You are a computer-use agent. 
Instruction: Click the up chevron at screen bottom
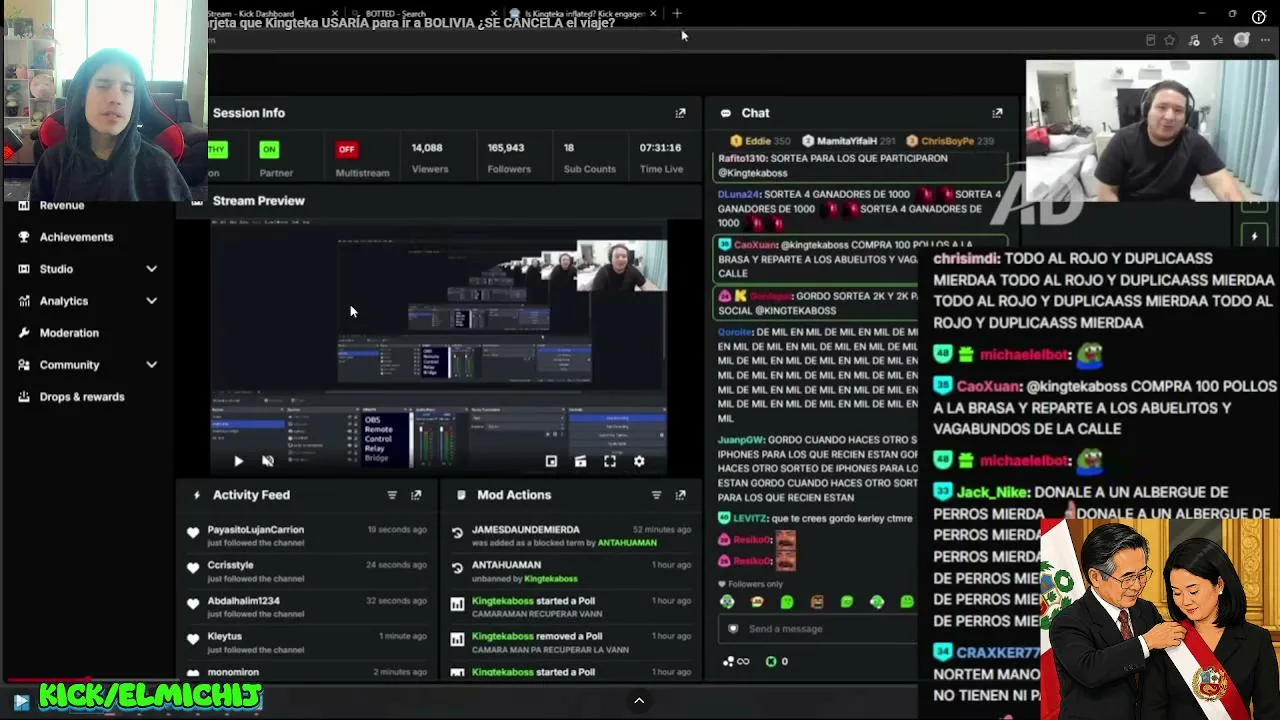tap(639, 701)
